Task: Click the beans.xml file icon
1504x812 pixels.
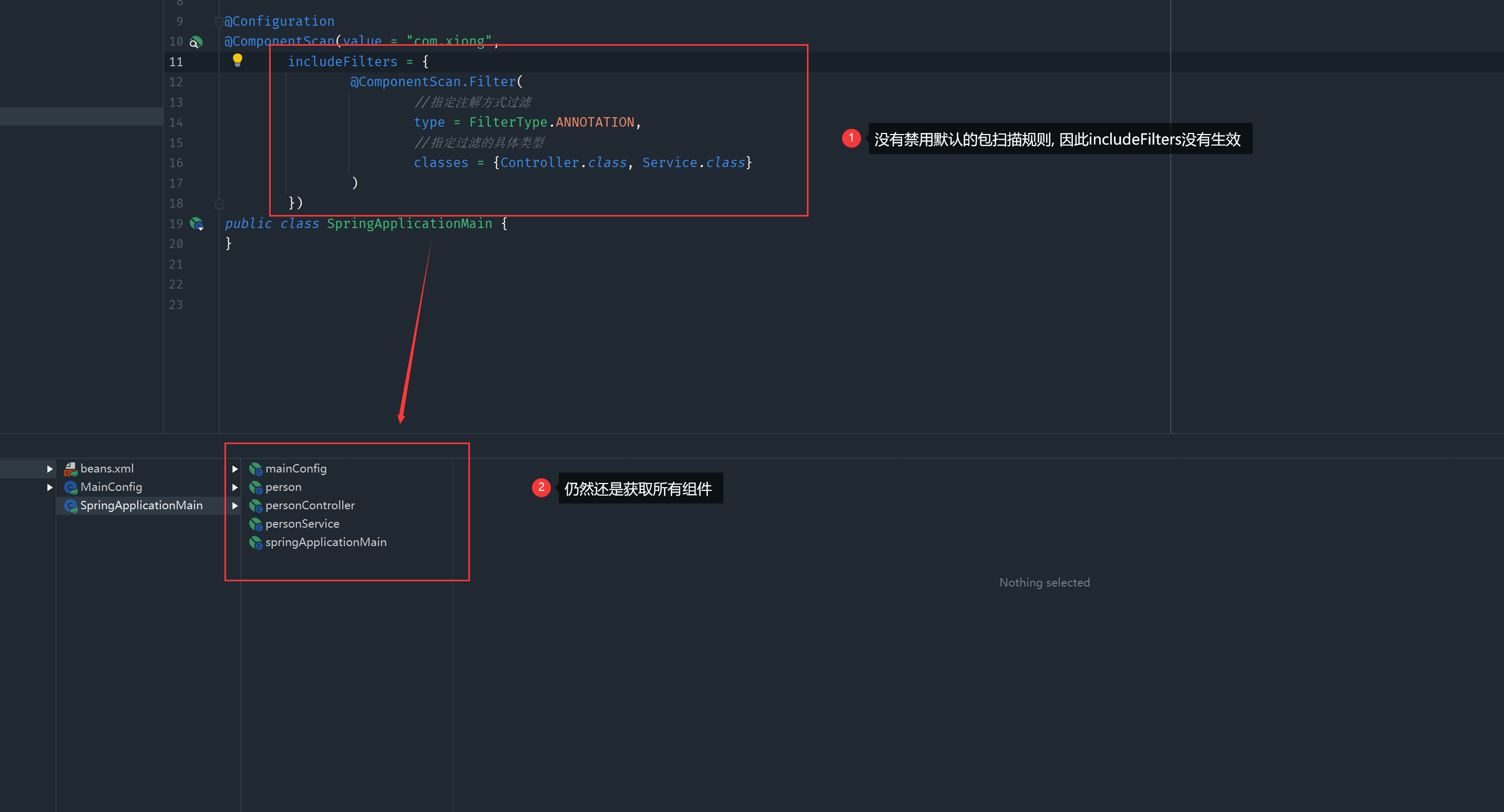Action: (x=70, y=469)
